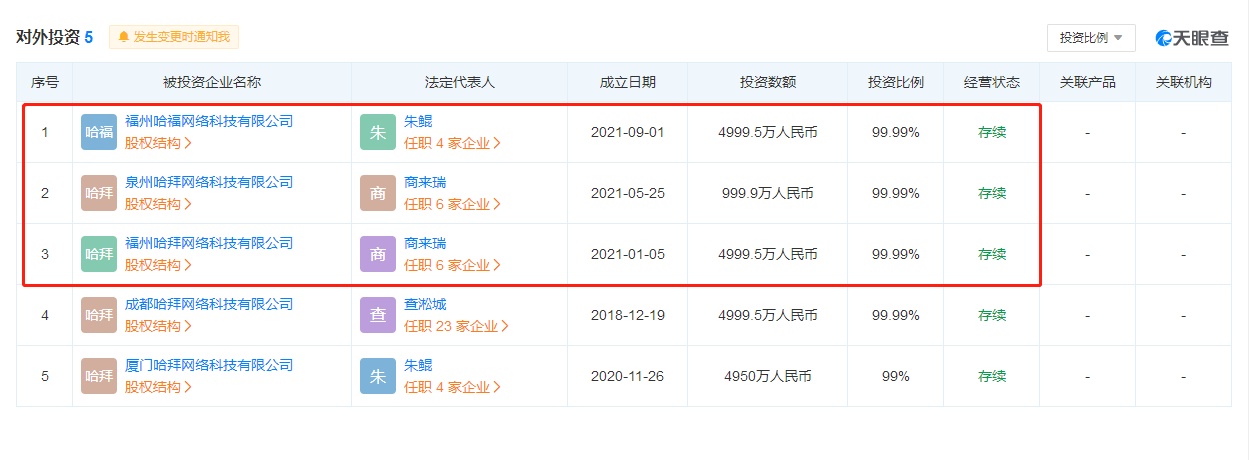Click the 投资比例 column header
Viewport: 1249px width, 460px height.
(896, 82)
